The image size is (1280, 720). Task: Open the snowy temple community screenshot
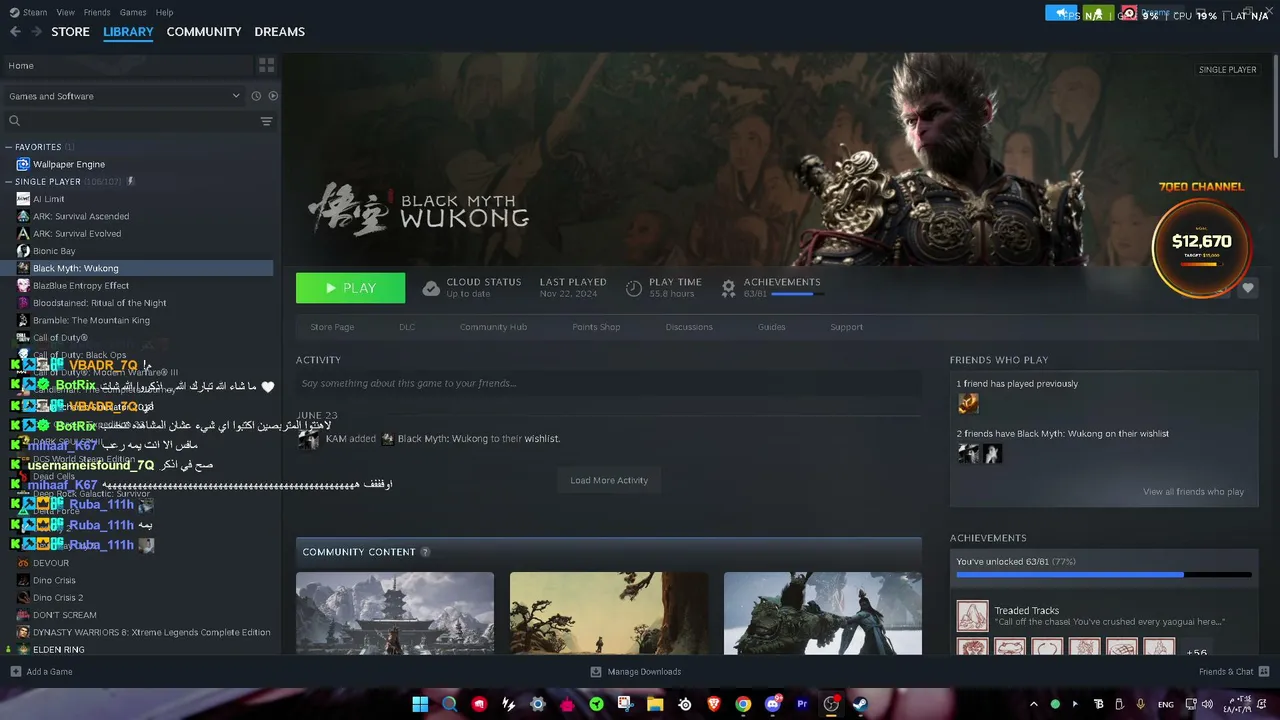point(395,613)
